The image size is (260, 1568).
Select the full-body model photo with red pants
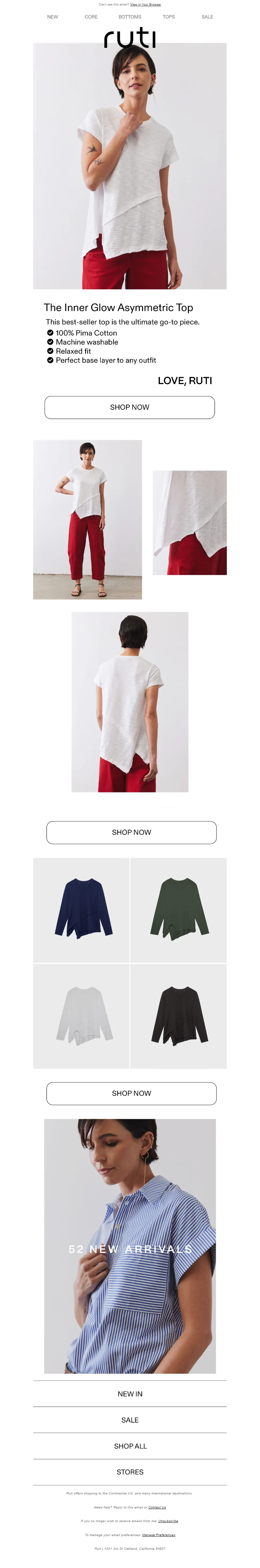coord(87,519)
